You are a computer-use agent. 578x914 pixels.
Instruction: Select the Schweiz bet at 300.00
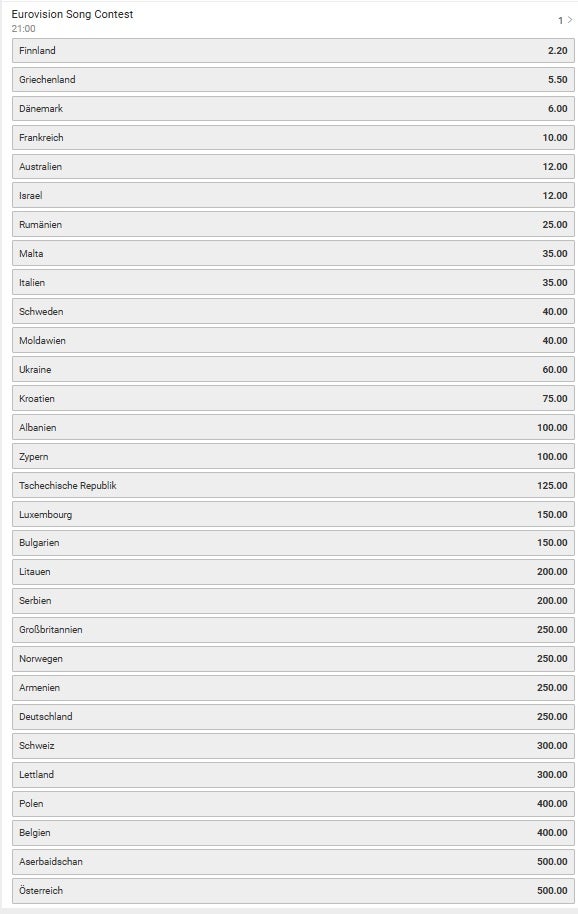coord(293,746)
